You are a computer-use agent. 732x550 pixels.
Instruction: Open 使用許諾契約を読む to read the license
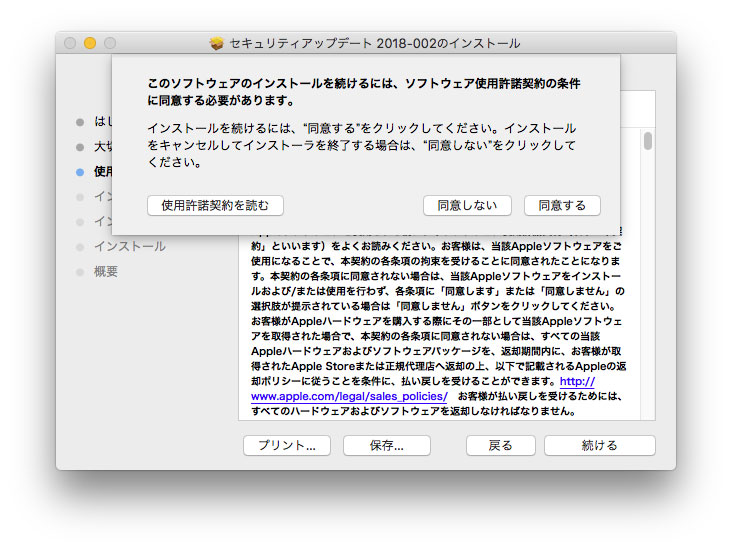point(215,205)
